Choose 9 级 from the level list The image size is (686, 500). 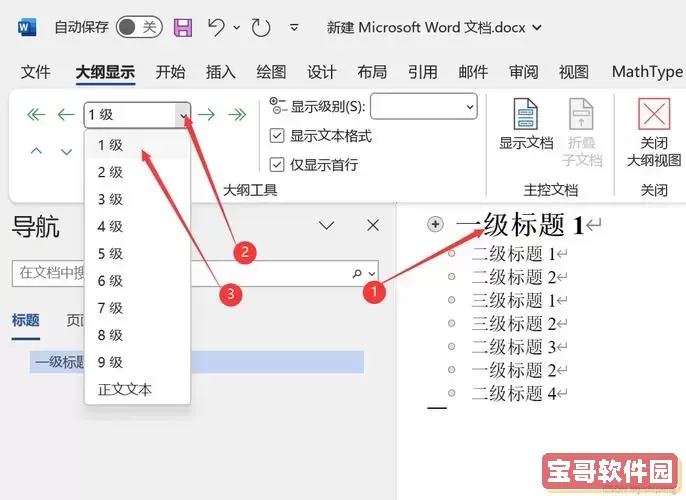(137, 362)
